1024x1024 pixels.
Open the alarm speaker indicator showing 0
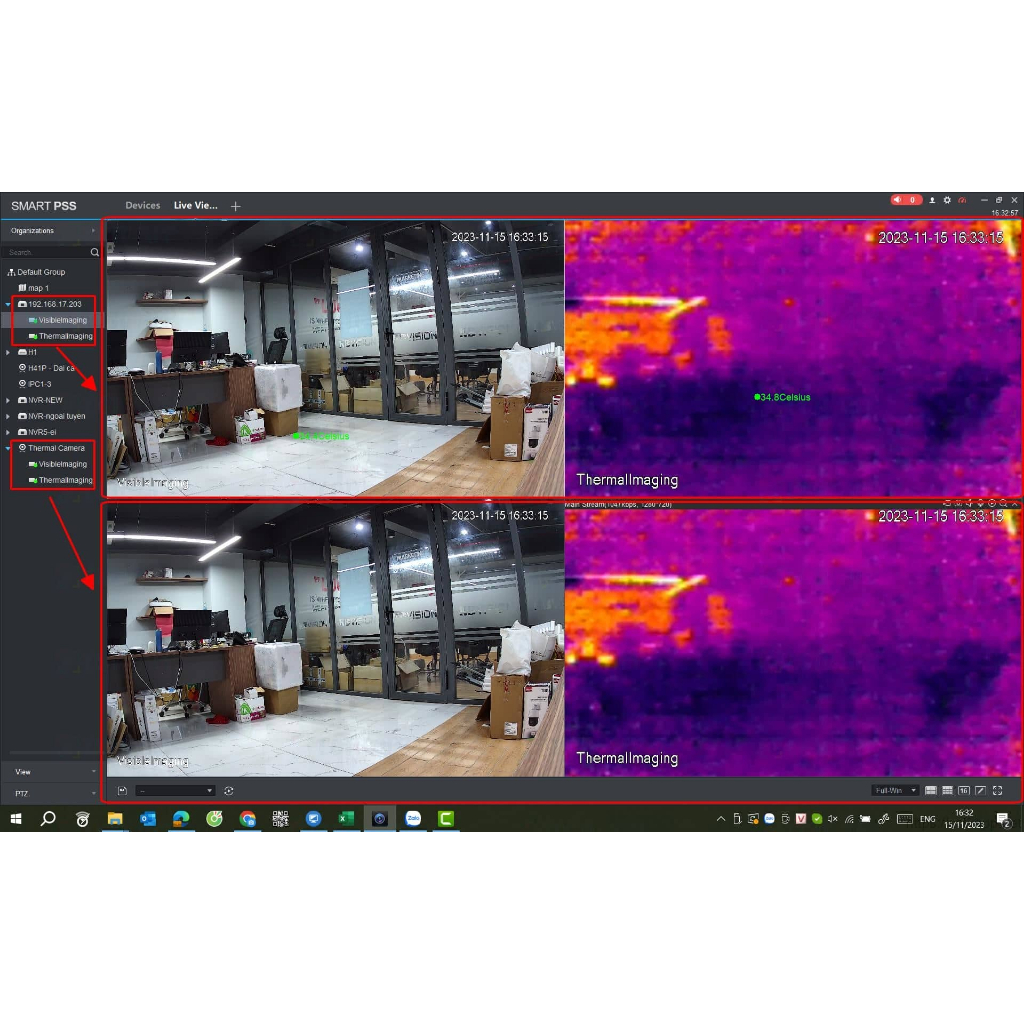(x=906, y=200)
